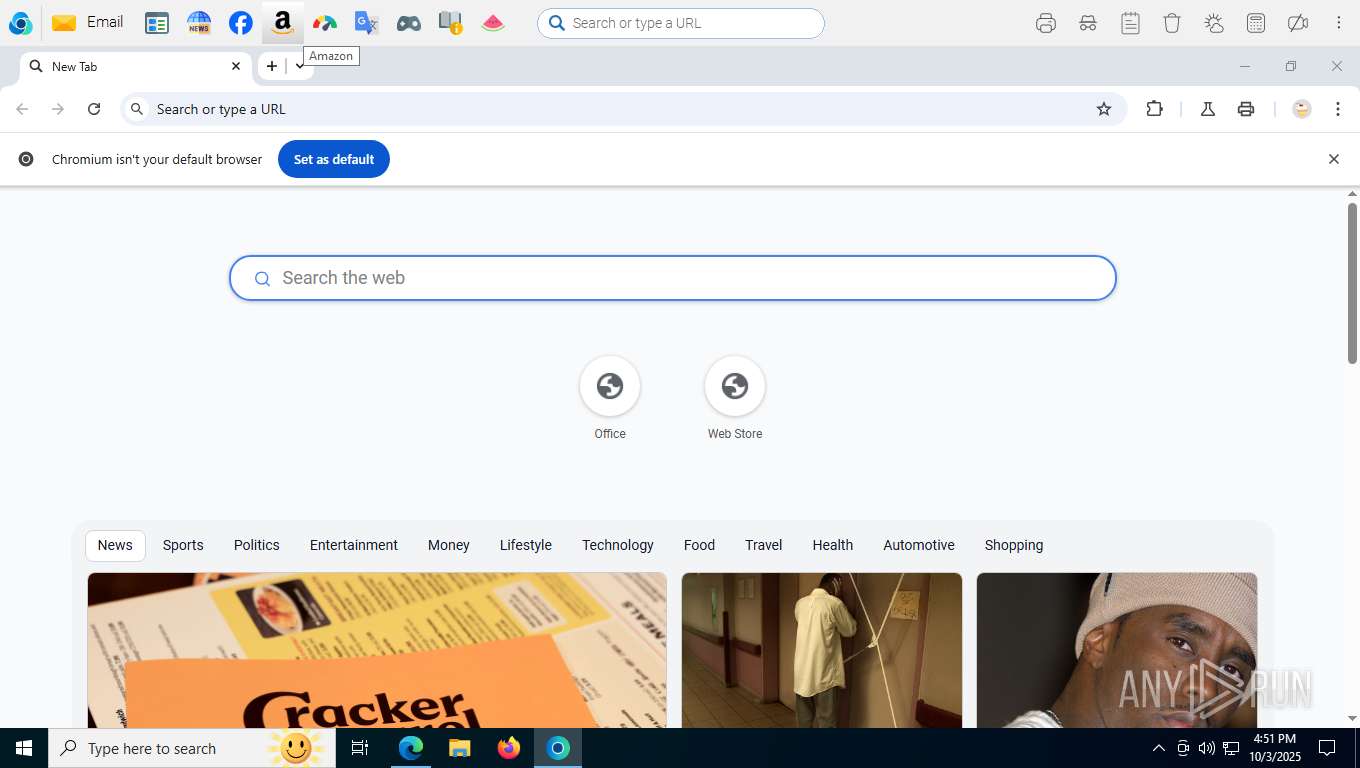The height and width of the screenshot is (768, 1360).
Task: Focus the top bar Search or type URL field
Action: pyautogui.click(x=681, y=23)
